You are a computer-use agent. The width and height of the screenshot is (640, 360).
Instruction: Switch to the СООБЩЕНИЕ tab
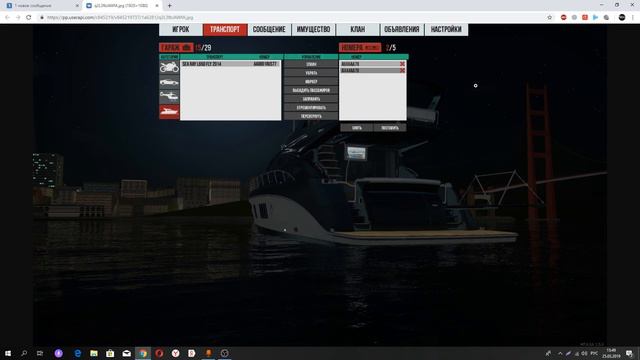(269, 29)
